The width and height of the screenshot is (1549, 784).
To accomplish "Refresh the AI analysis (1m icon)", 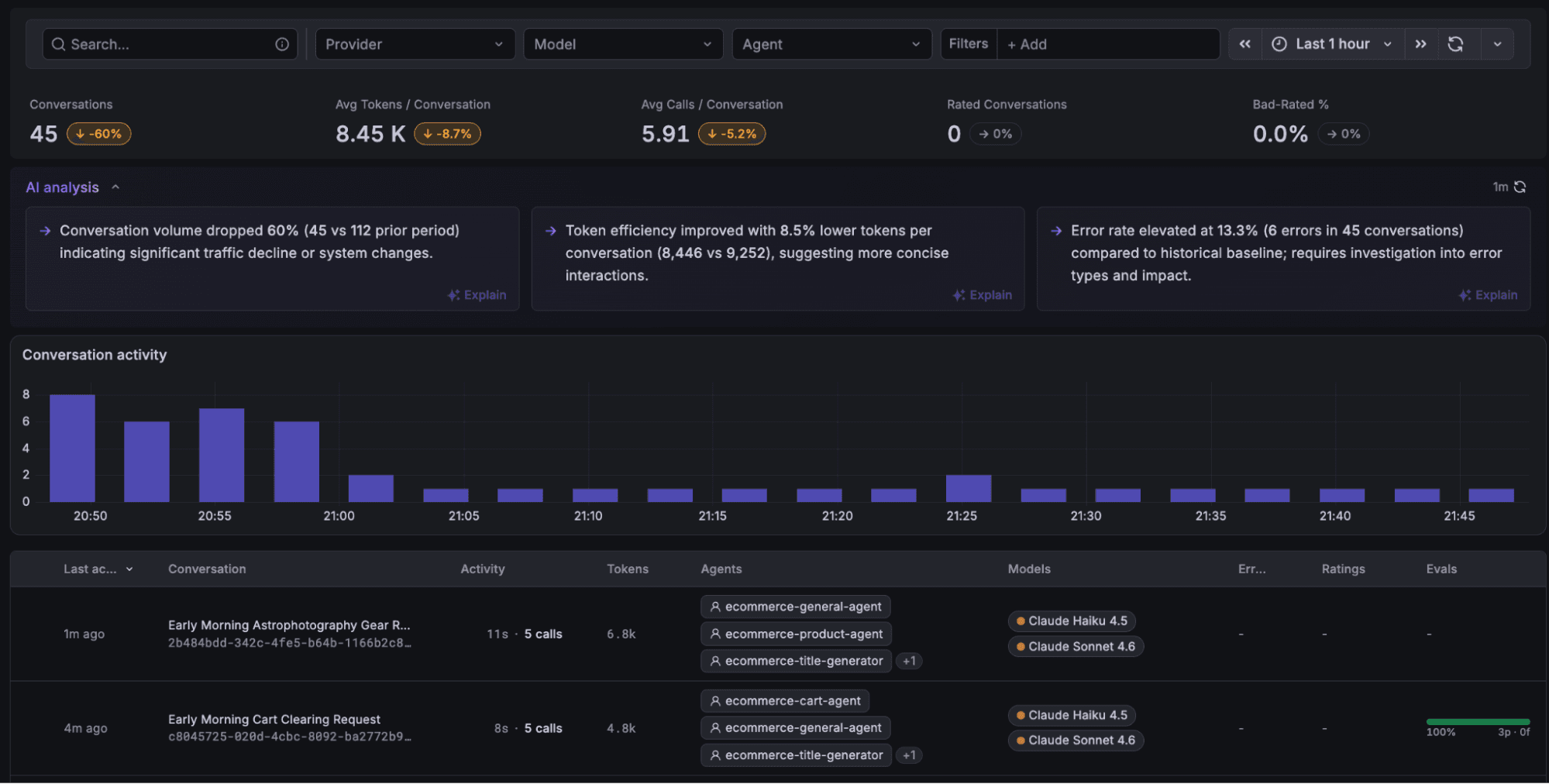I will click(x=1520, y=187).
